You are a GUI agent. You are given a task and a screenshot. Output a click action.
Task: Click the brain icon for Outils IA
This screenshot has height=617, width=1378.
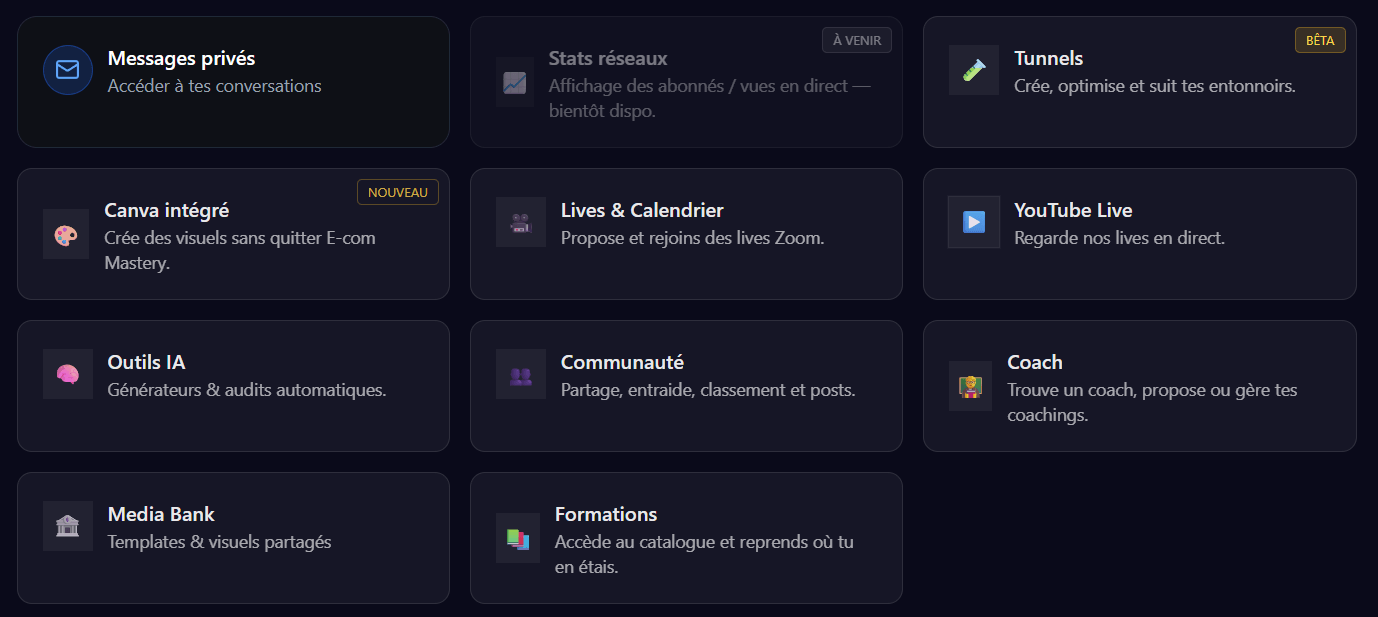tap(67, 374)
